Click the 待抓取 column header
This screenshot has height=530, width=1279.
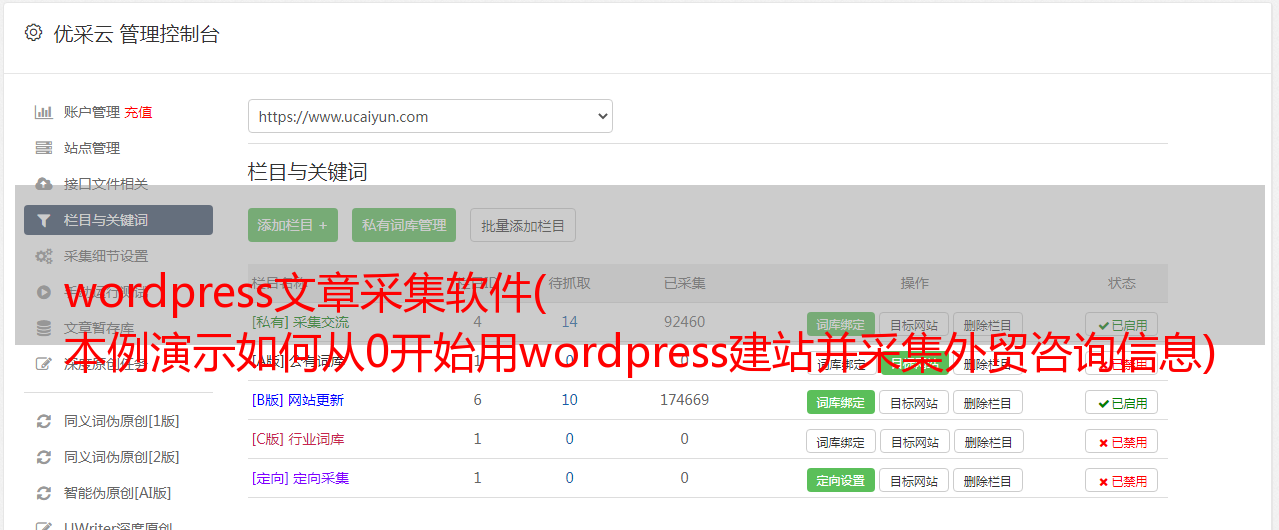pos(570,283)
